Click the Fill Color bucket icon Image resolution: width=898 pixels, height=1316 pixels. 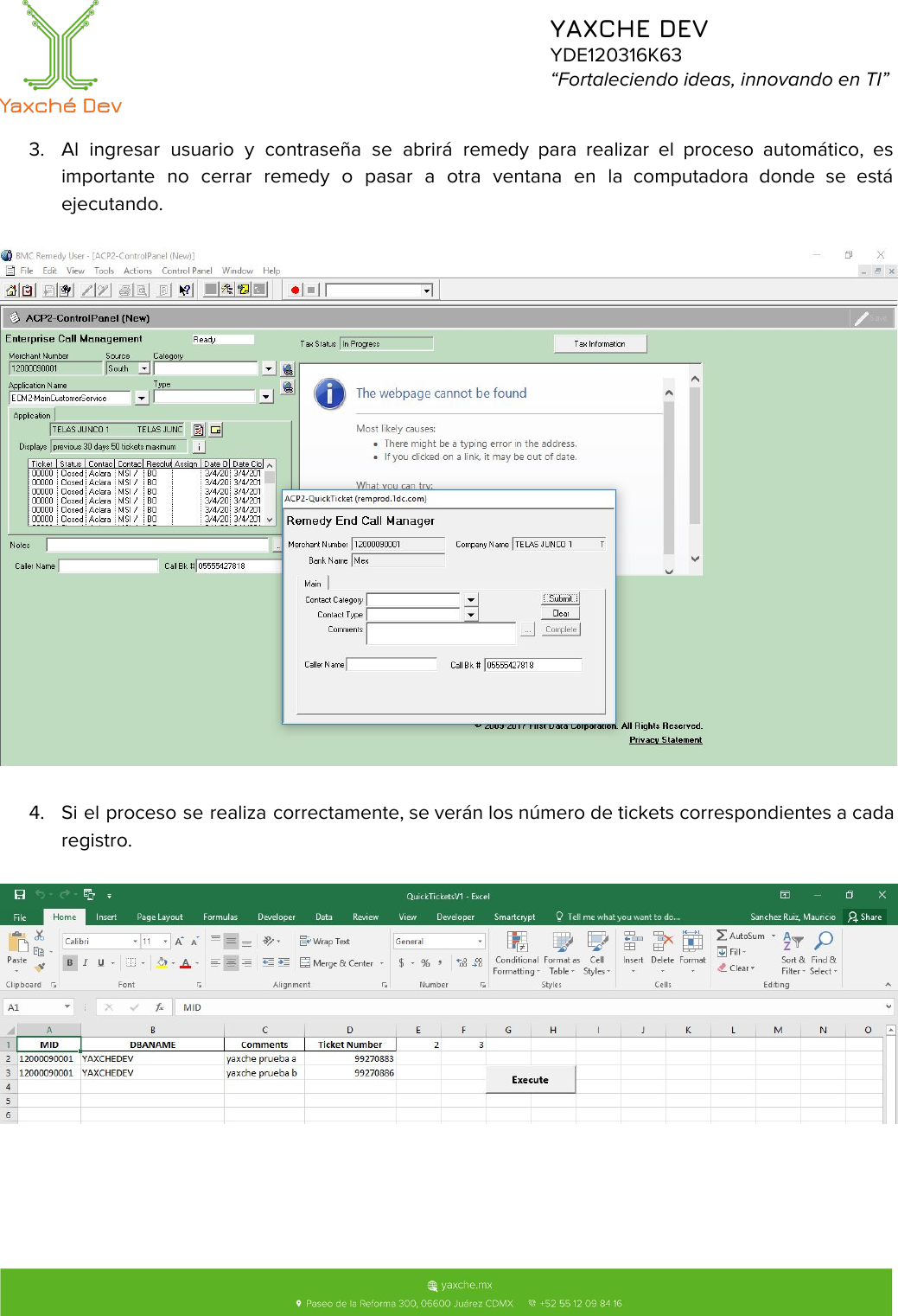click(162, 962)
